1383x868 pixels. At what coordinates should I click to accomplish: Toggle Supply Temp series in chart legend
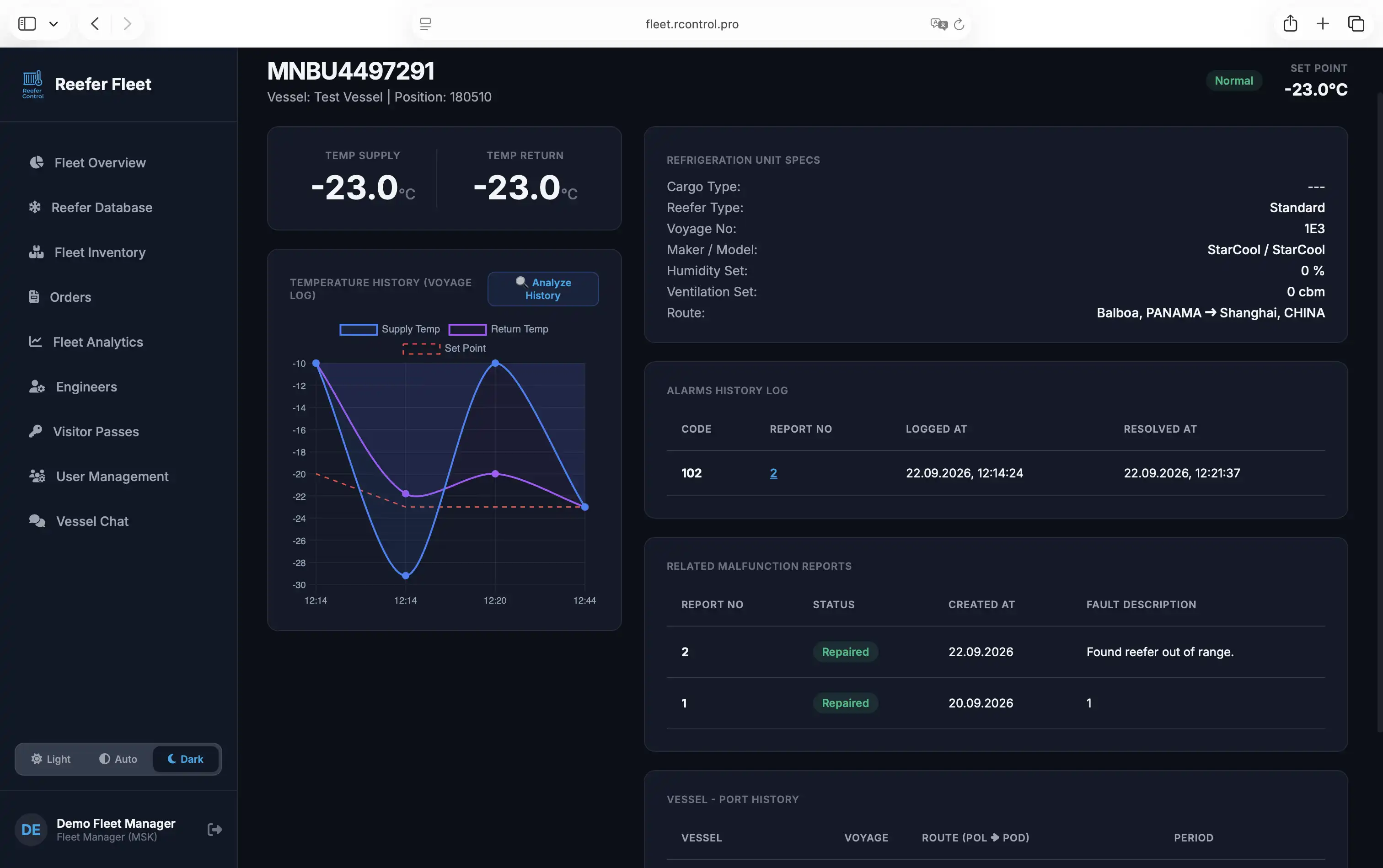pyautogui.click(x=389, y=329)
